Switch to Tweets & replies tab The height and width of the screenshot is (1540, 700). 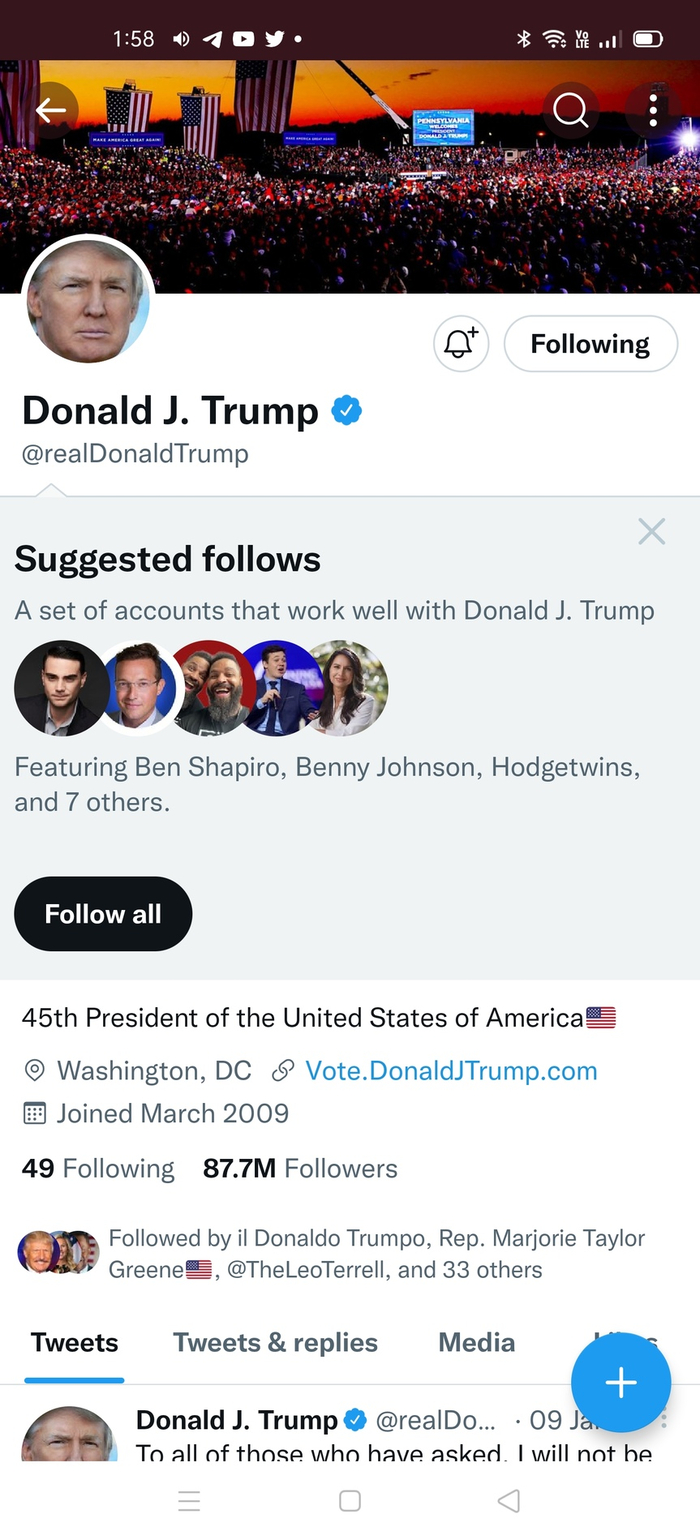[x=275, y=1342]
